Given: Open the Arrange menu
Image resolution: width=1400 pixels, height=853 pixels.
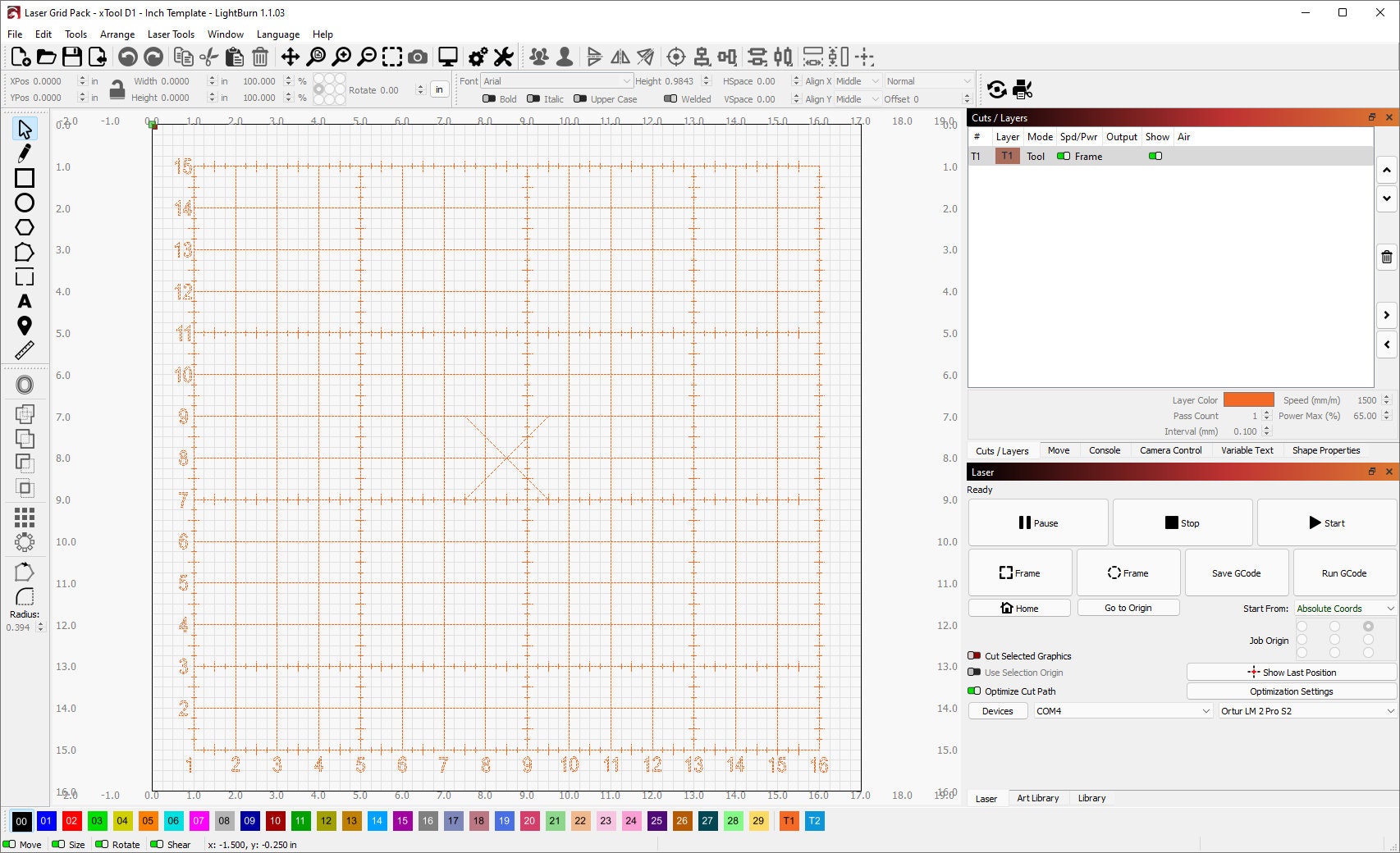Looking at the screenshot, I should pyautogui.click(x=117, y=34).
